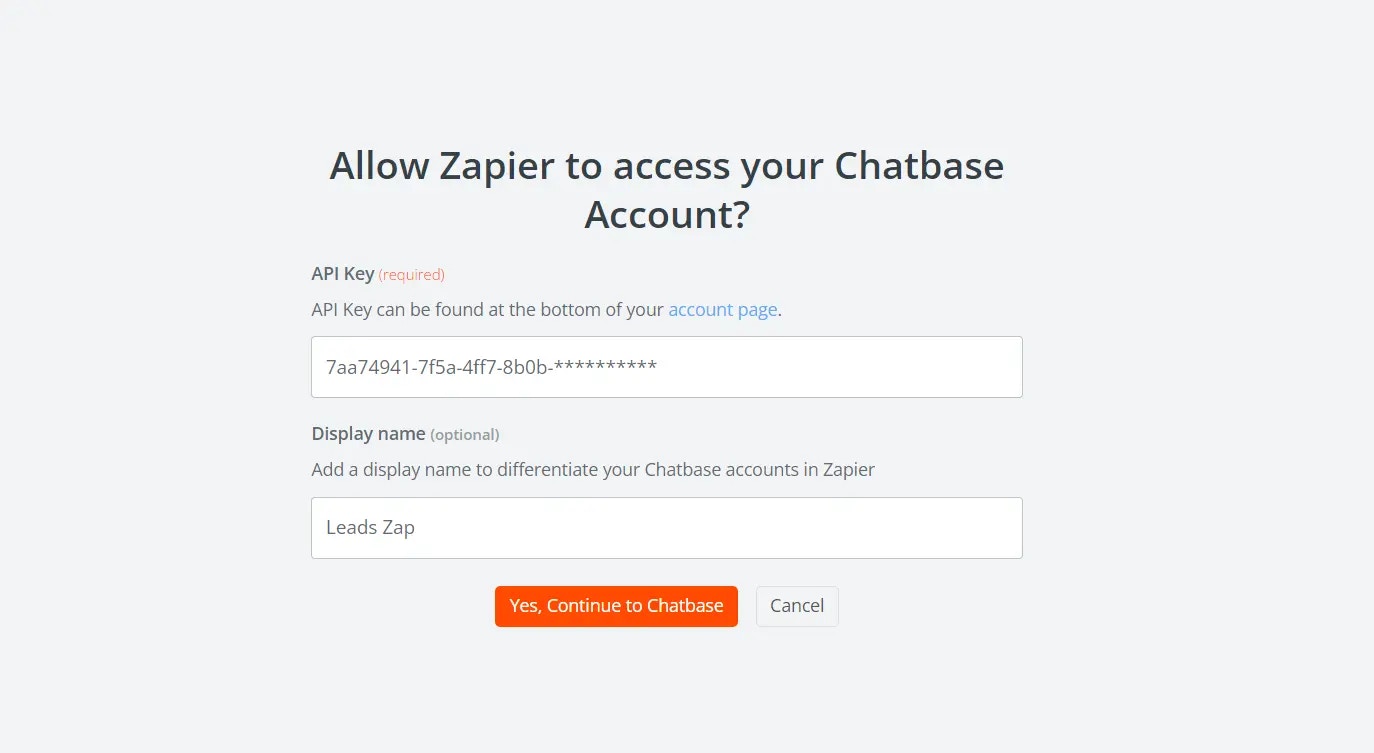
Task: Click the API Key help text sentence
Action: pos(546,309)
